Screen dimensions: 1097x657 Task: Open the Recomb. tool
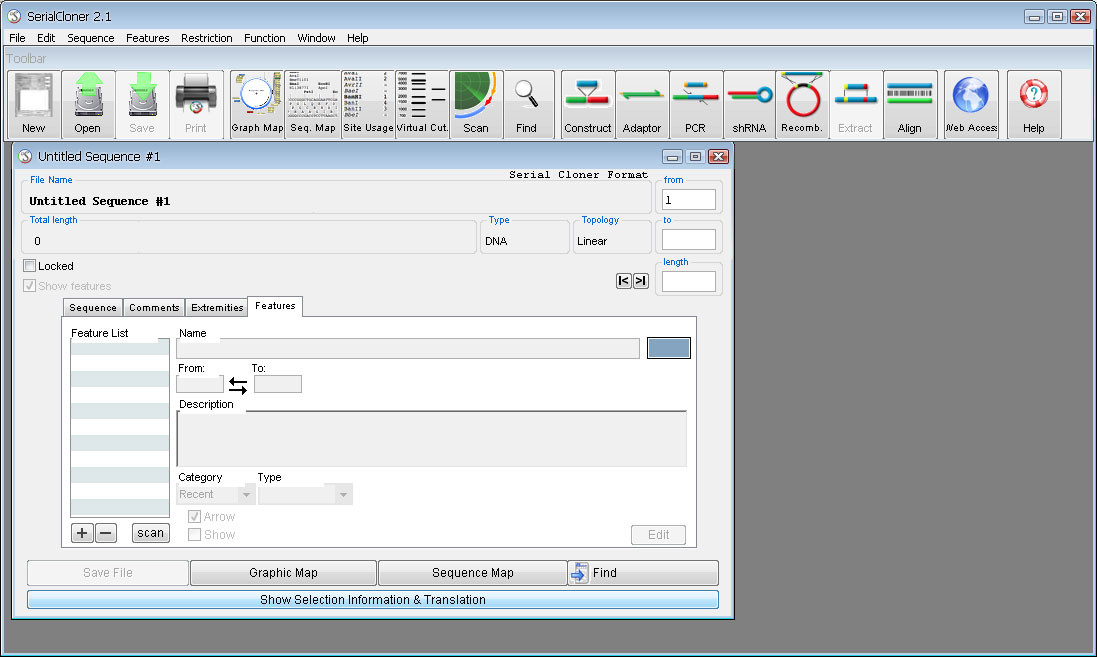802,104
